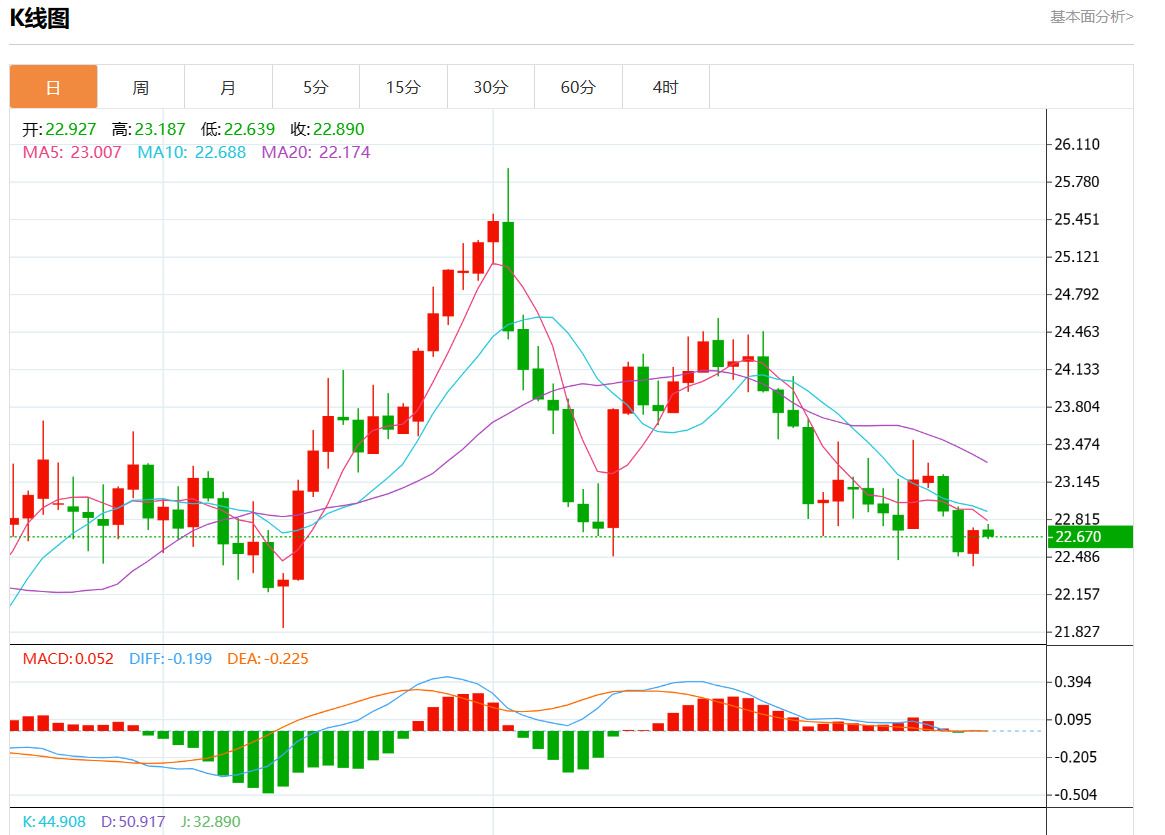The image size is (1165, 835).
Task: Click the 26.110 price axis label
Action: 1077,144
